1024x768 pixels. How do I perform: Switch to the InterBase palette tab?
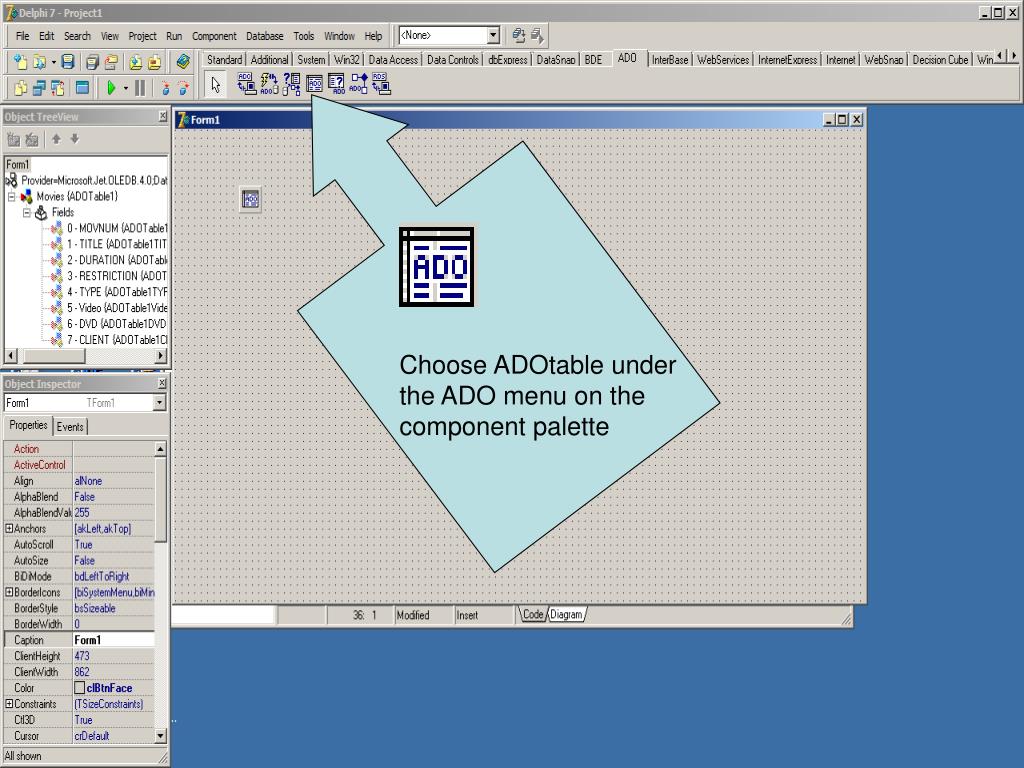click(670, 59)
